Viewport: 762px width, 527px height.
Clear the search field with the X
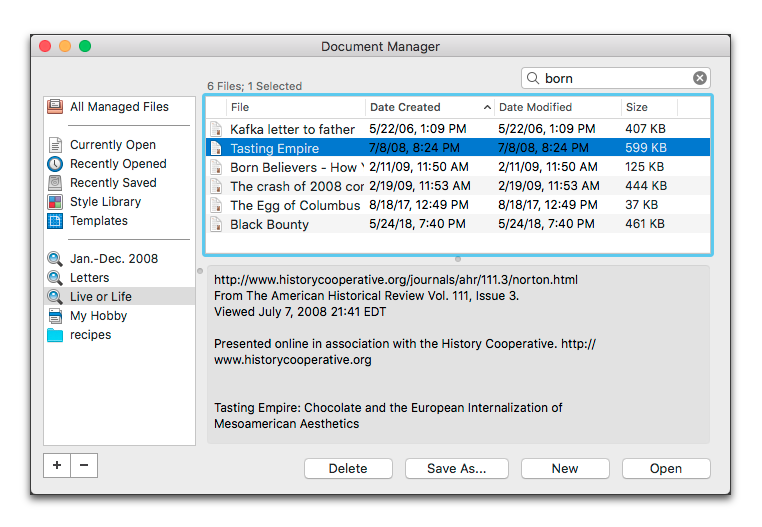click(700, 78)
